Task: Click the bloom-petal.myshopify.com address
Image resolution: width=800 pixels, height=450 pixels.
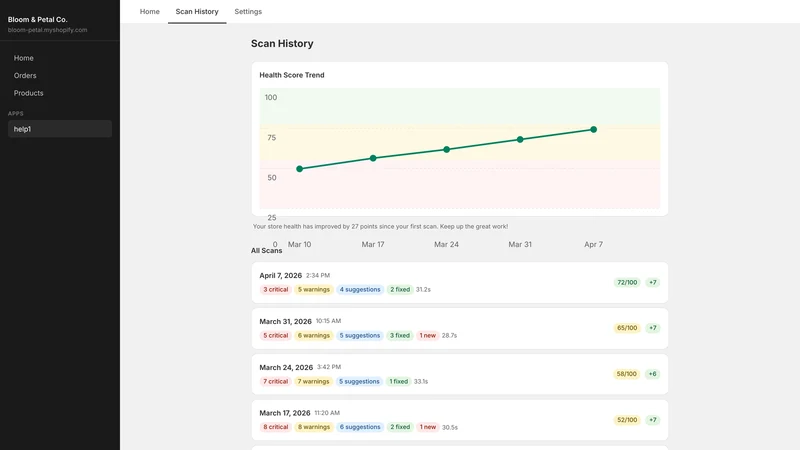Action: 47,30
